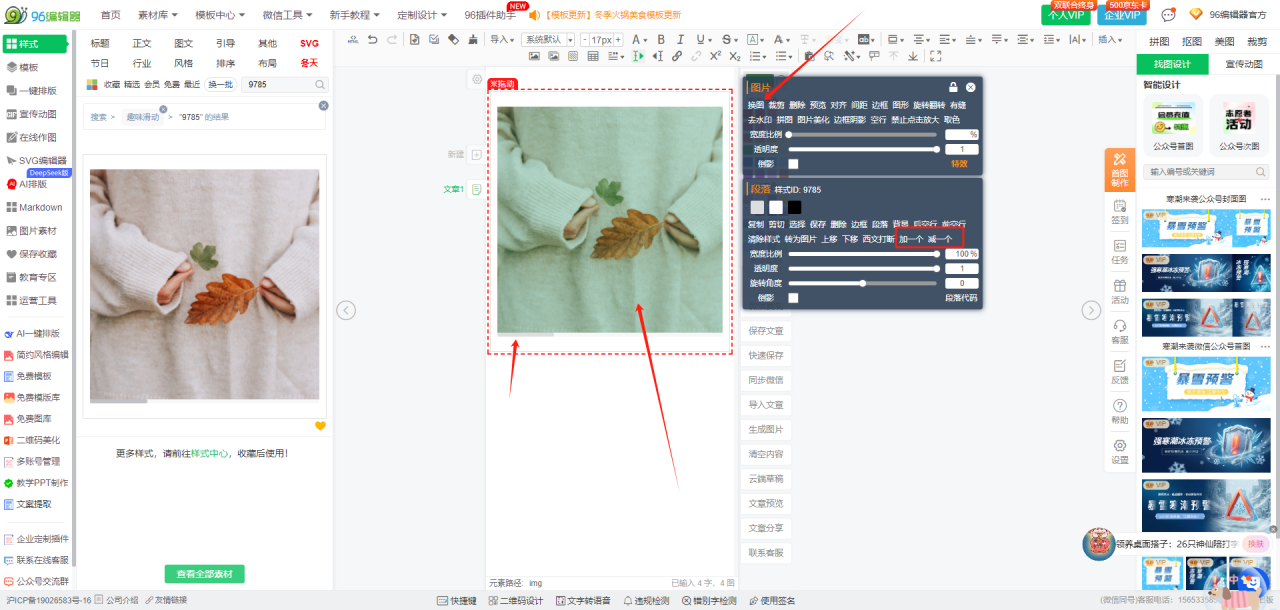Screen dimensions: 1280x610
Task: Click the search magnifier beside 9785
Action: click(x=320, y=85)
